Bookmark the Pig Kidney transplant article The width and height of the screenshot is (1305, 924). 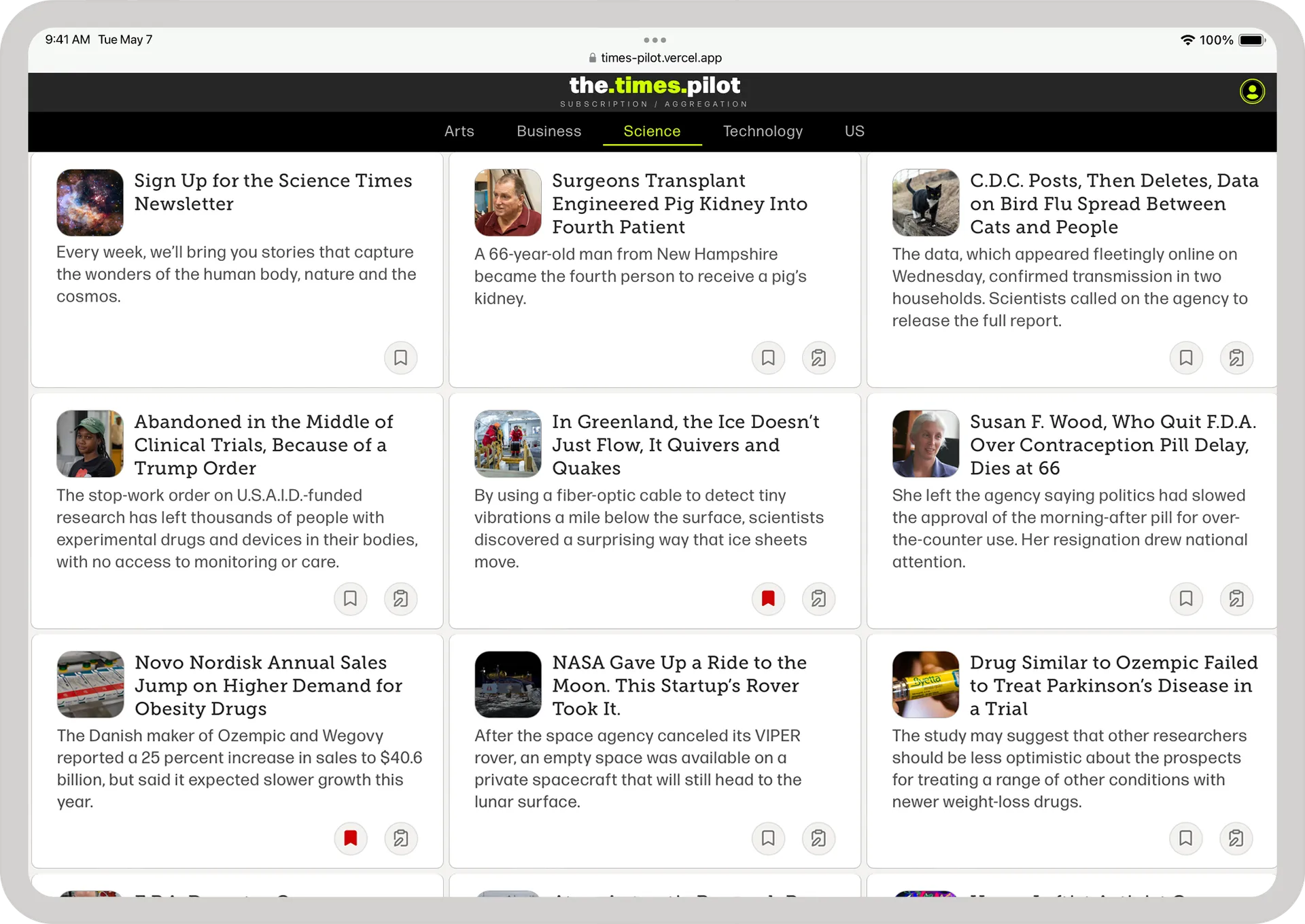[x=768, y=357]
